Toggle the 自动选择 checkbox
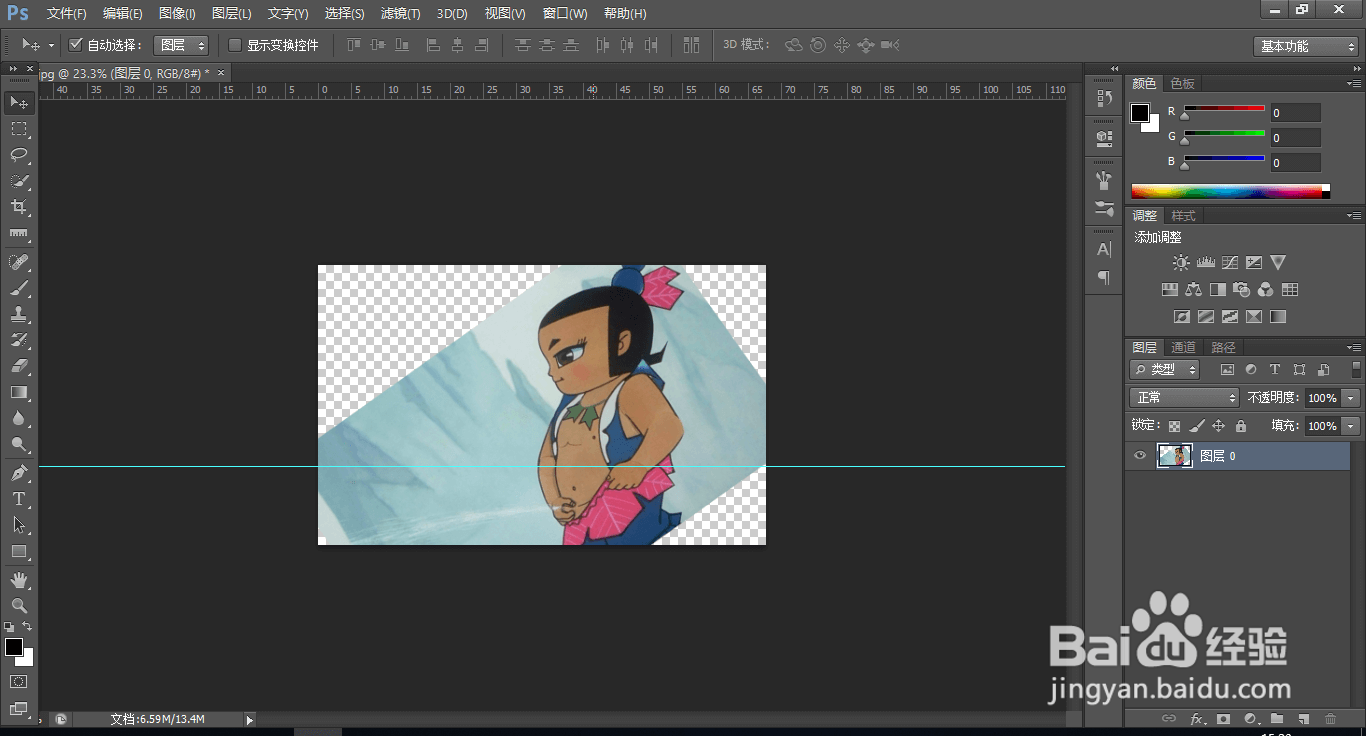 (x=76, y=45)
